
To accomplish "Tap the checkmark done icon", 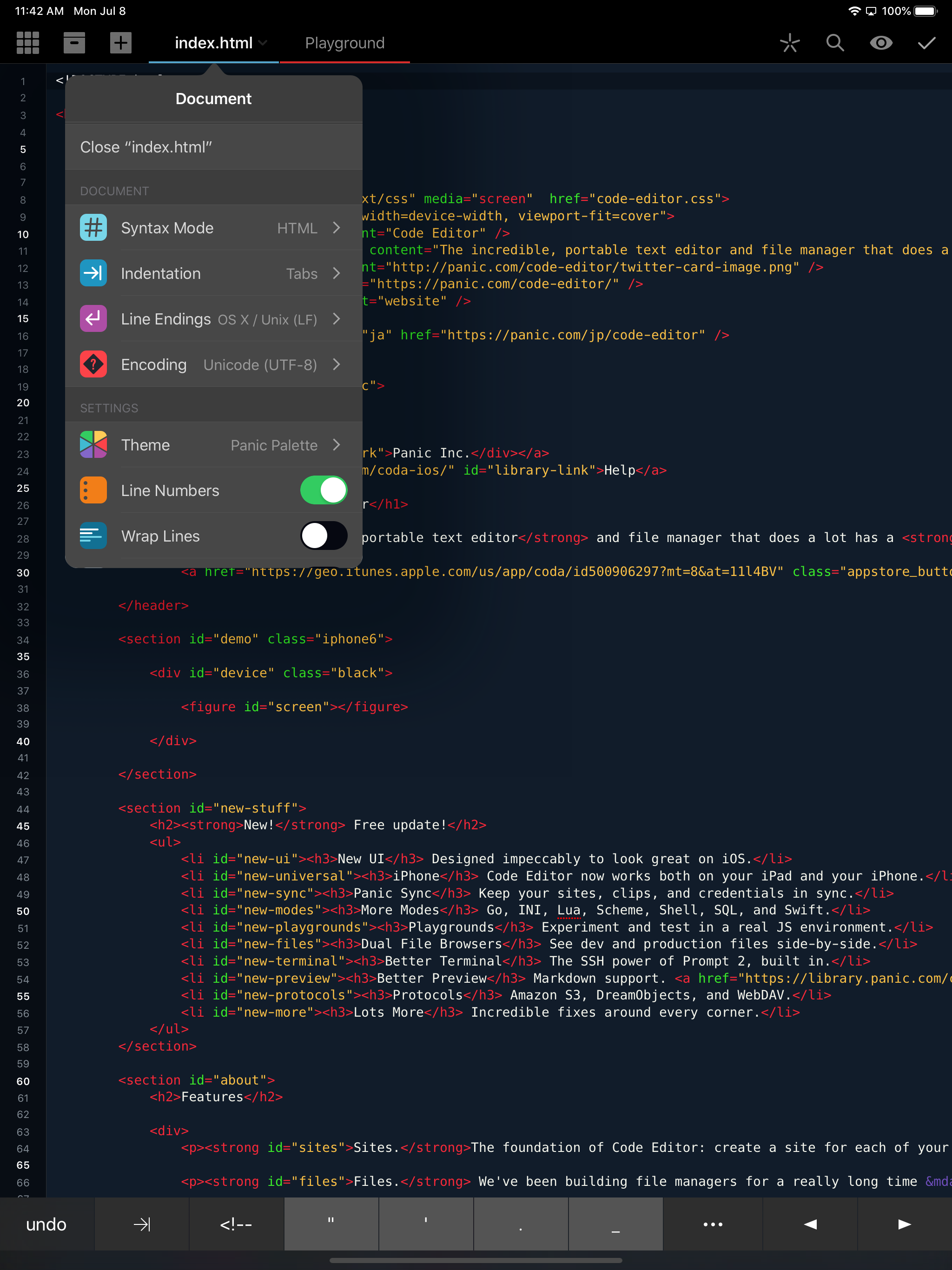I will (926, 43).
